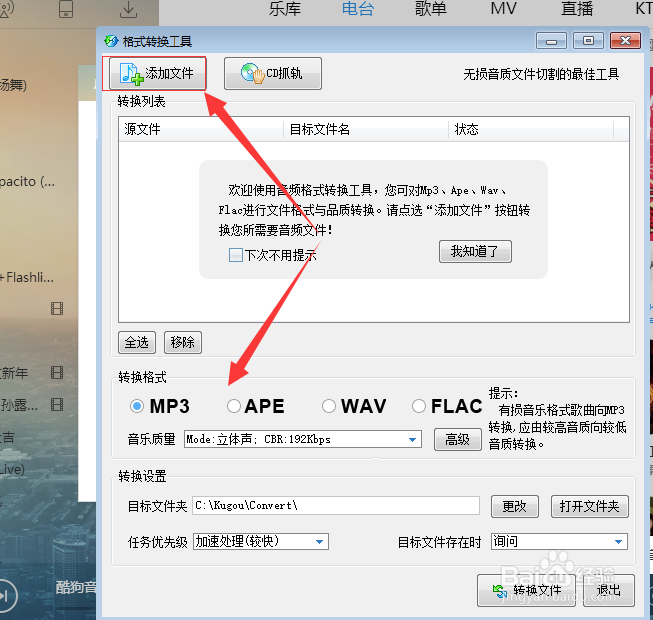Select the FLAC format radio button
The image size is (653, 620).
[x=419, y=406]
